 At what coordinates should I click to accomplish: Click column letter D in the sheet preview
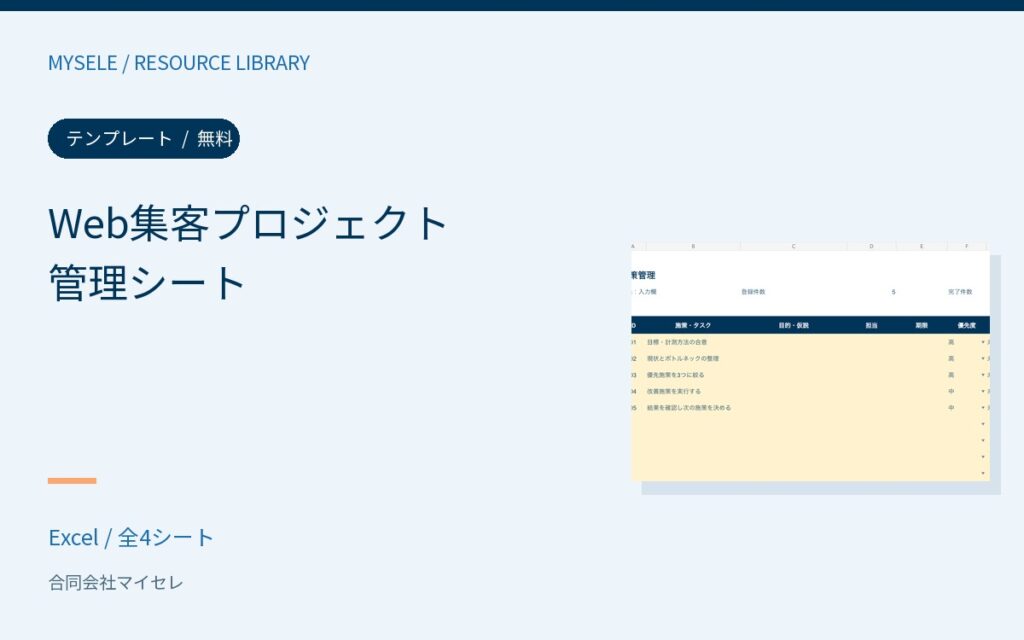[871, 246]
